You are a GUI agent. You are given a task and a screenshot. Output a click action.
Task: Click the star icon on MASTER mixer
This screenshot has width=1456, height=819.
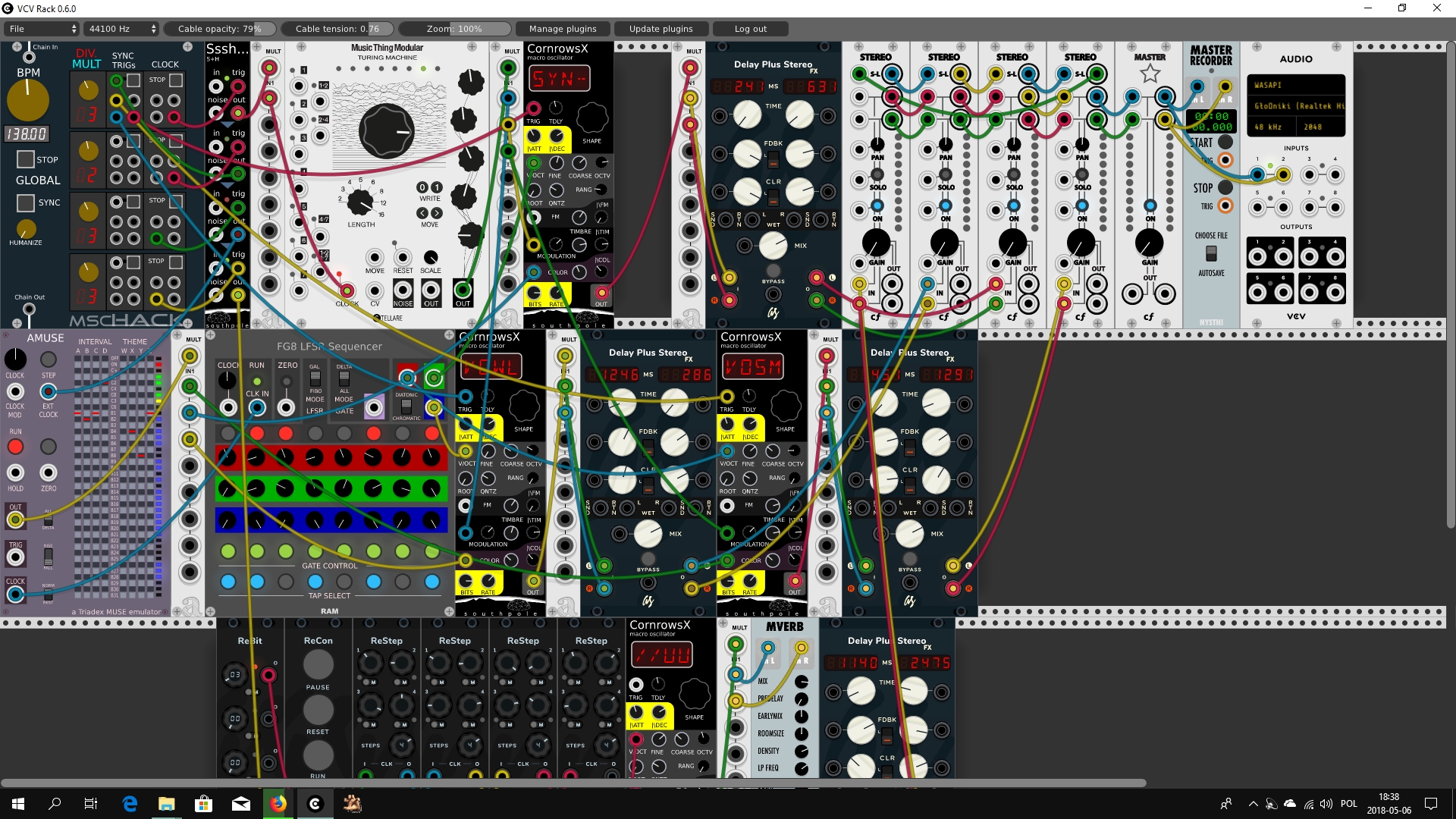1150,74
